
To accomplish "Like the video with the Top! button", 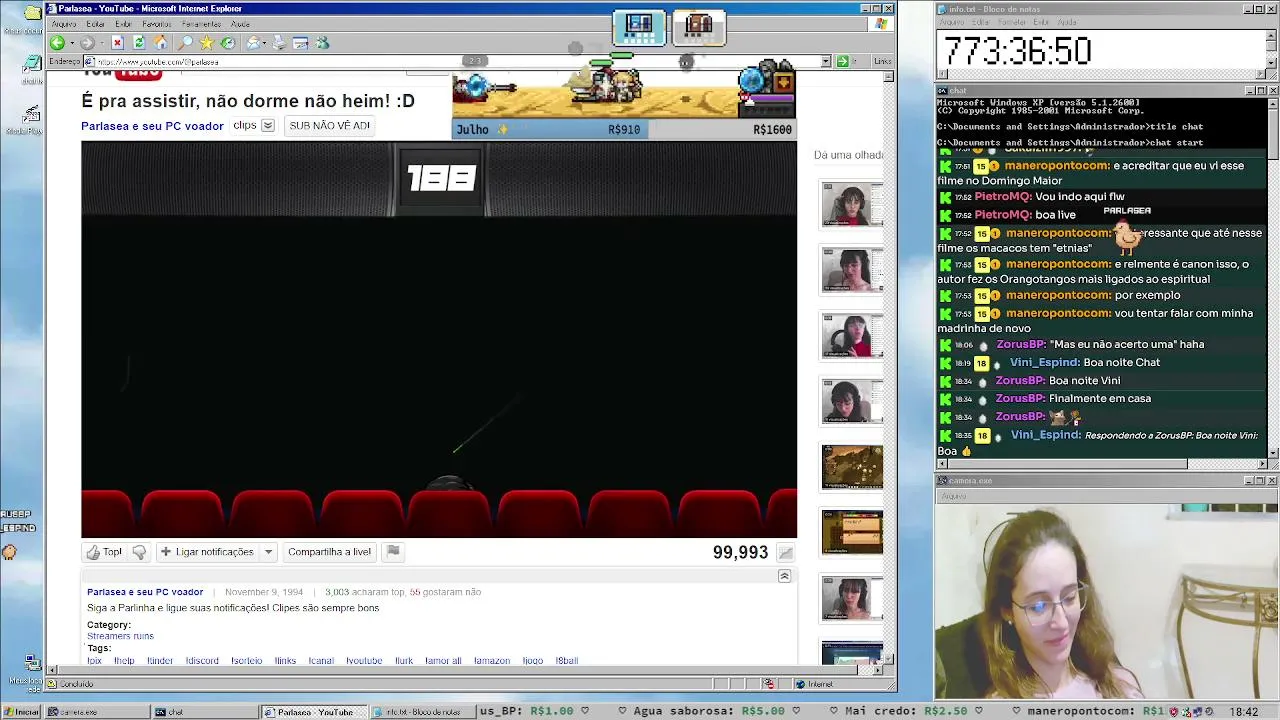I will [x=104, y=552].
